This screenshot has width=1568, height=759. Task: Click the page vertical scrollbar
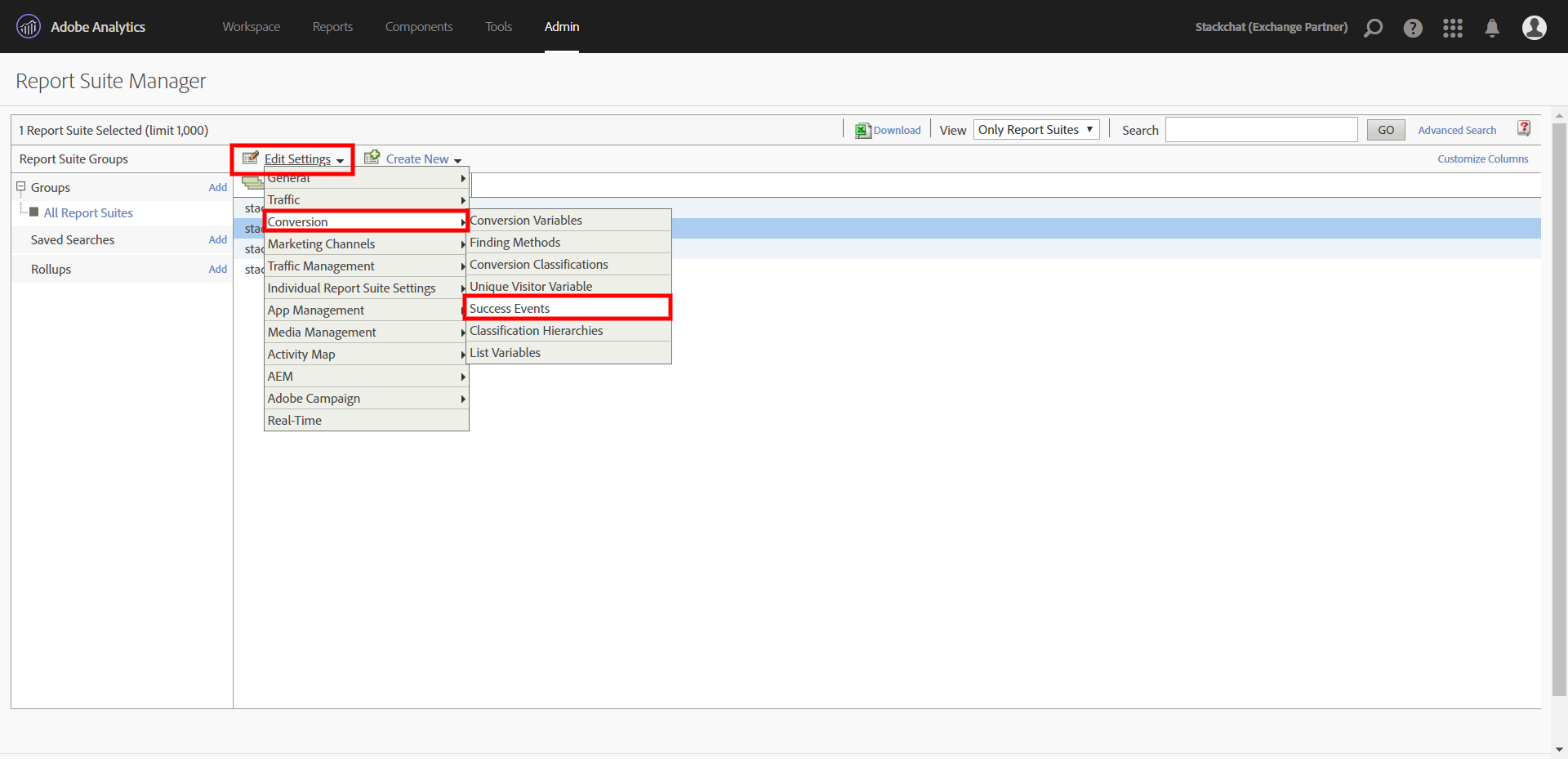1559,409
